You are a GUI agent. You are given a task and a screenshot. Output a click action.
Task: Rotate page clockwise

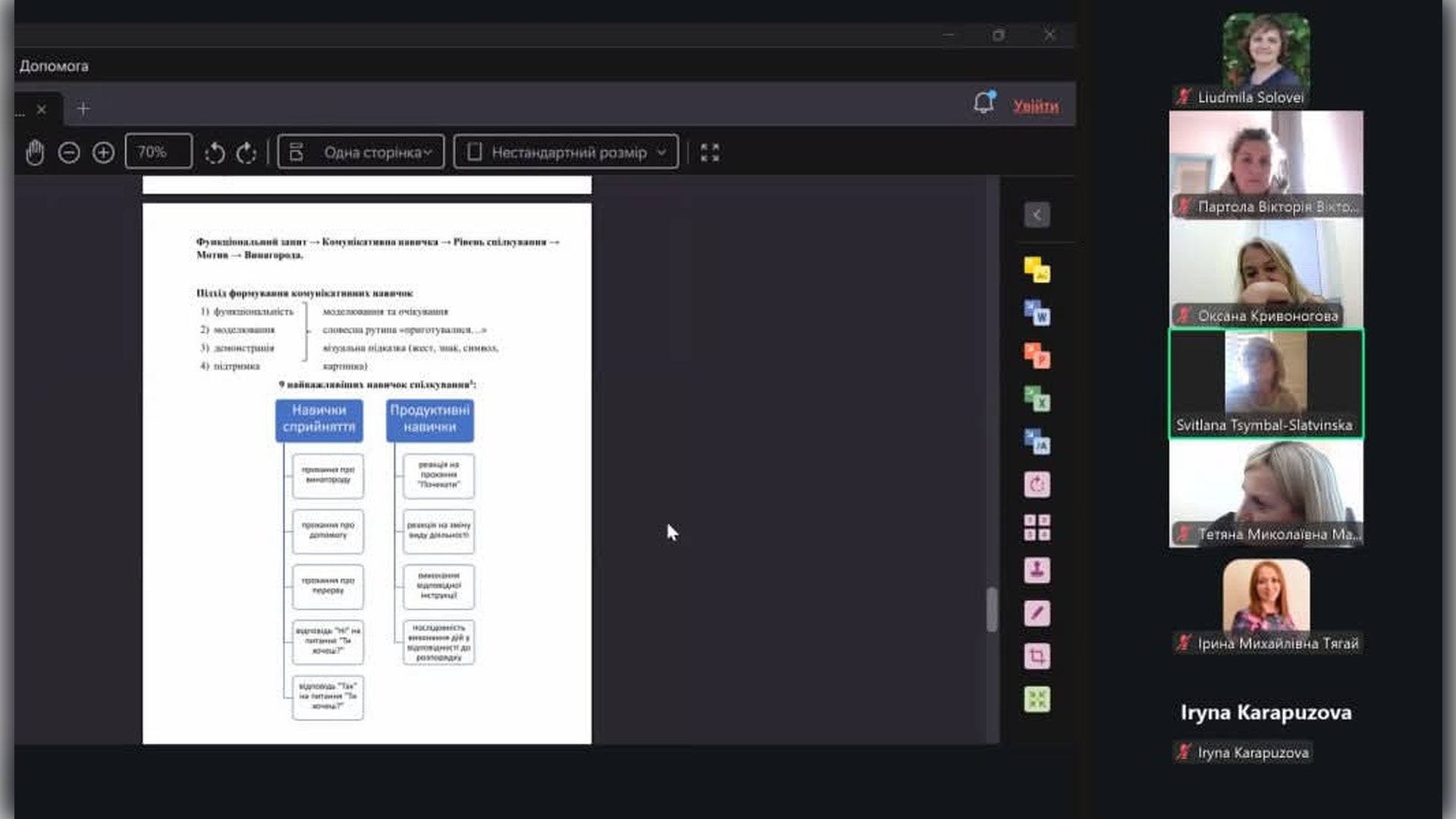(246, 152)
